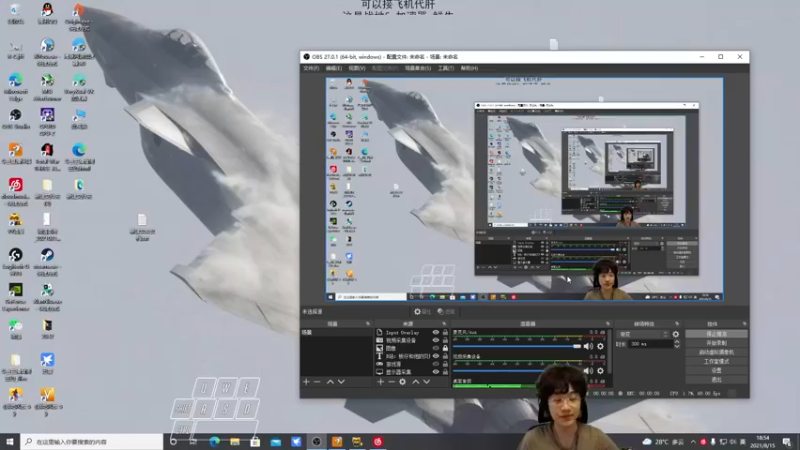
Task: Open 帮助(H) menu in OBS
Action: [x=469, y=68]
